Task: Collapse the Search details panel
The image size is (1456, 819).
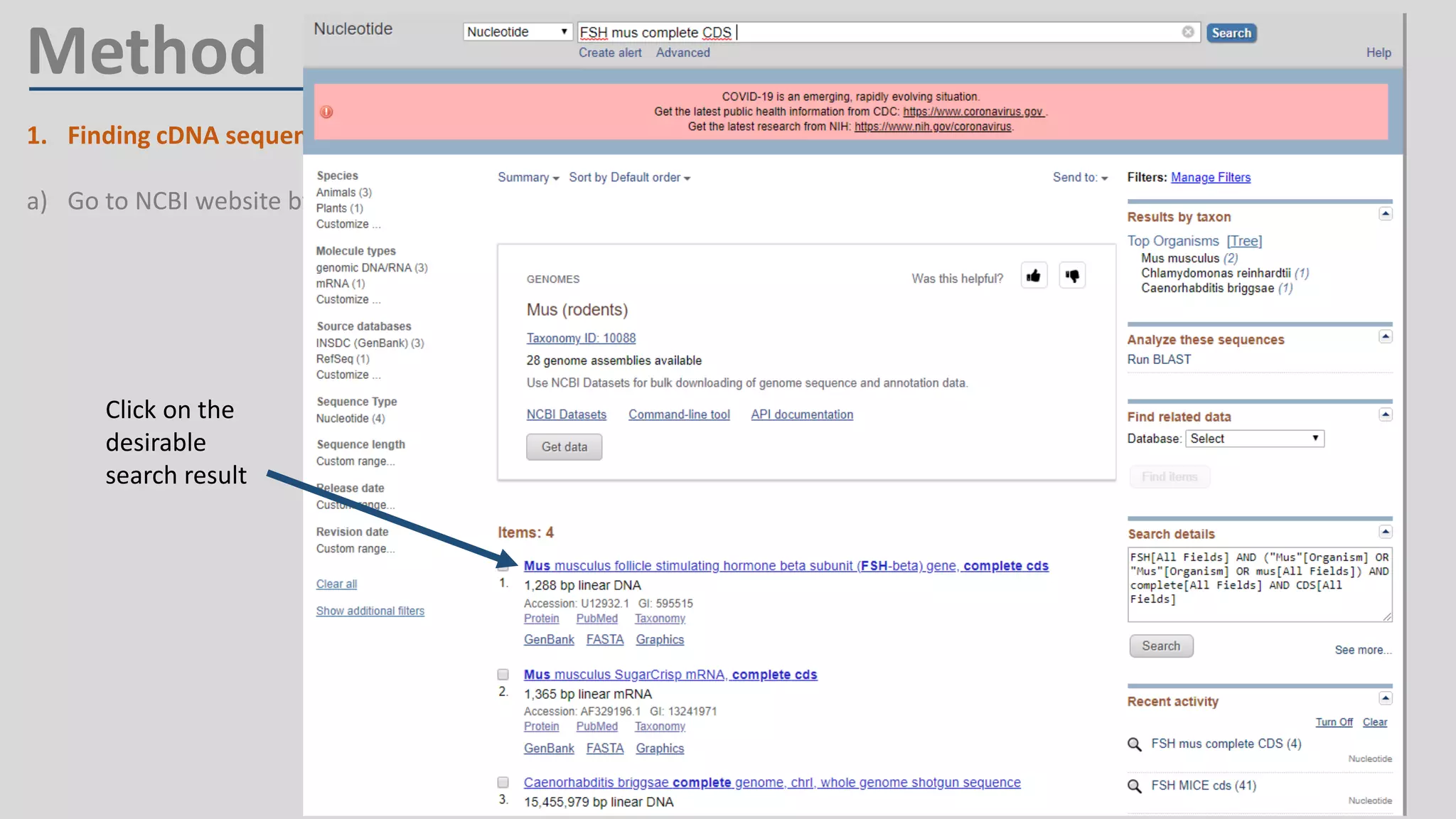Action: (x=1385, y=532)
